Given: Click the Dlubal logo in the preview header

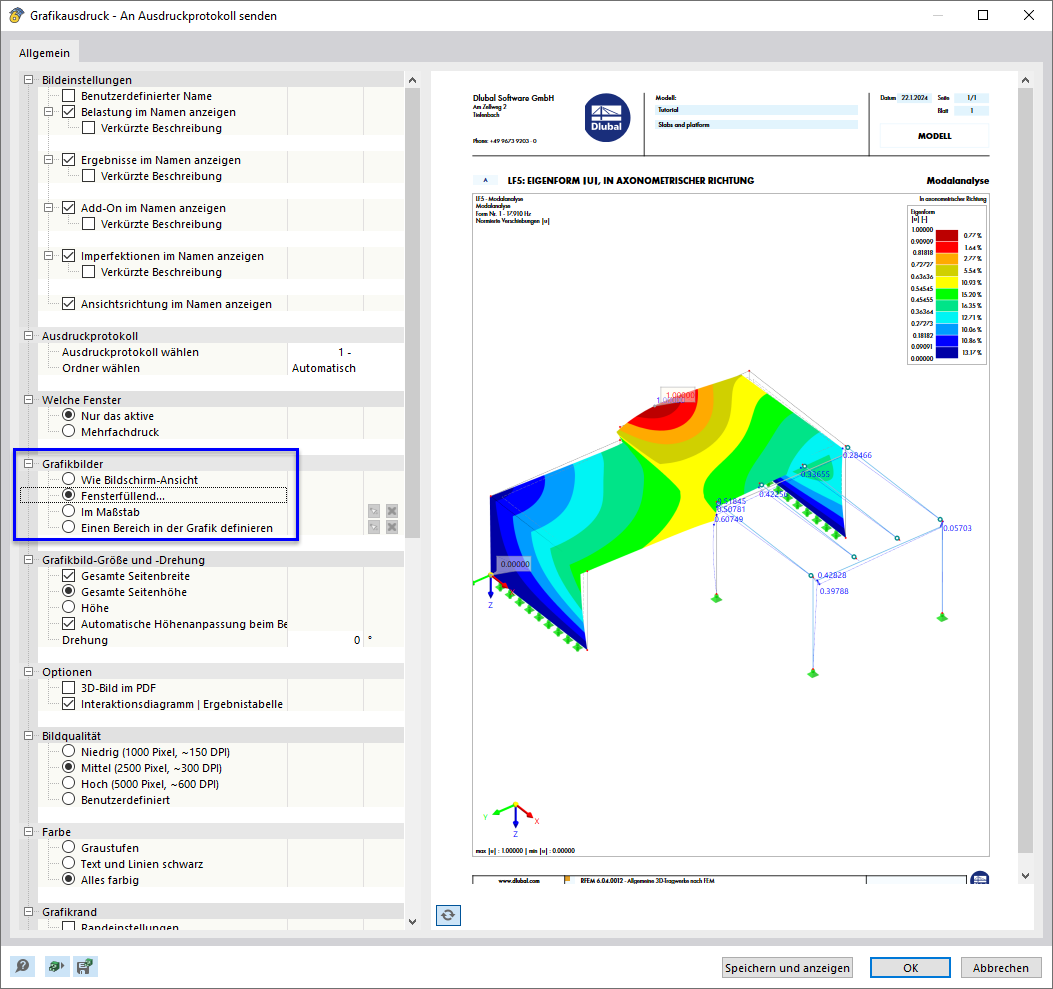Looking at the screenshot, I should pos(606,117).
